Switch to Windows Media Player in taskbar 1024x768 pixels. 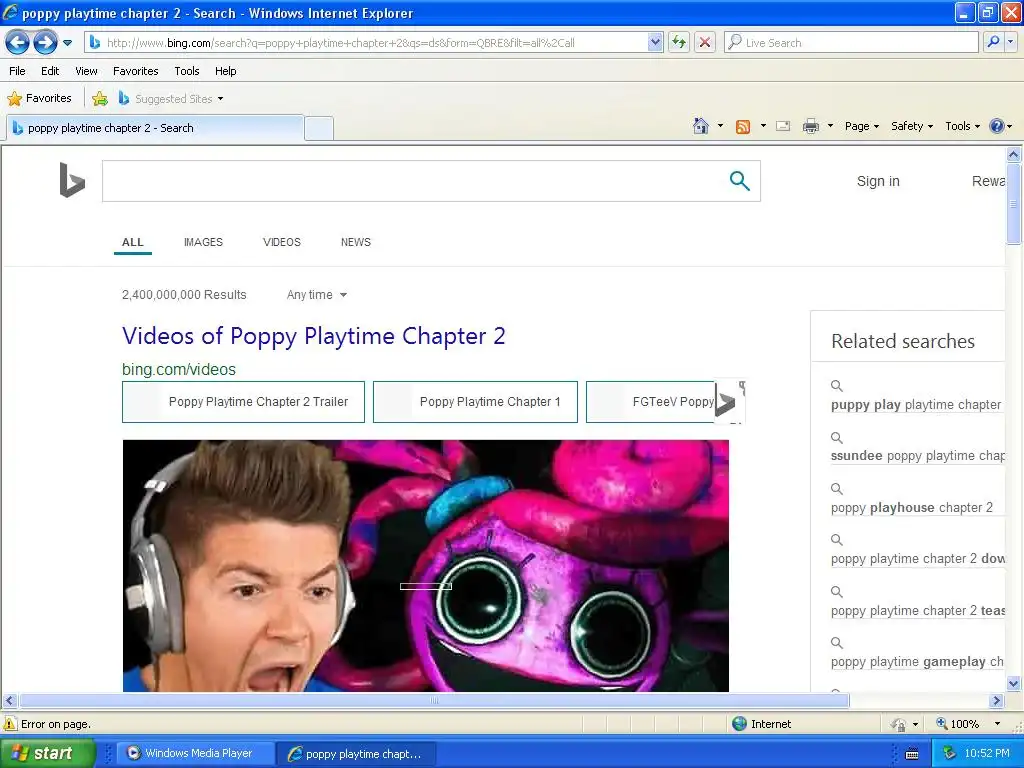[x=194, y=753]
